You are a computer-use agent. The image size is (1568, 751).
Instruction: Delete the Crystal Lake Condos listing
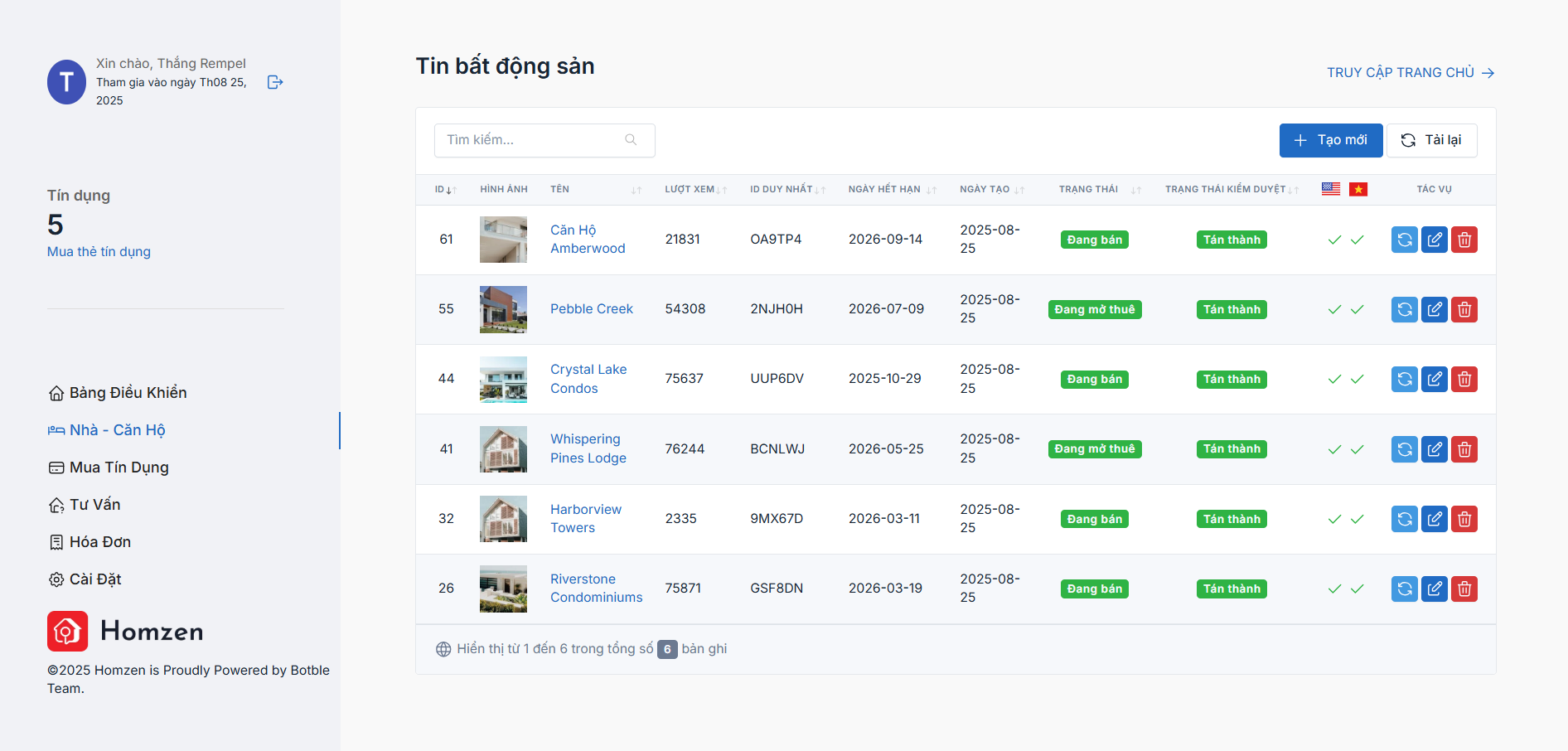tap(1464, 379)
